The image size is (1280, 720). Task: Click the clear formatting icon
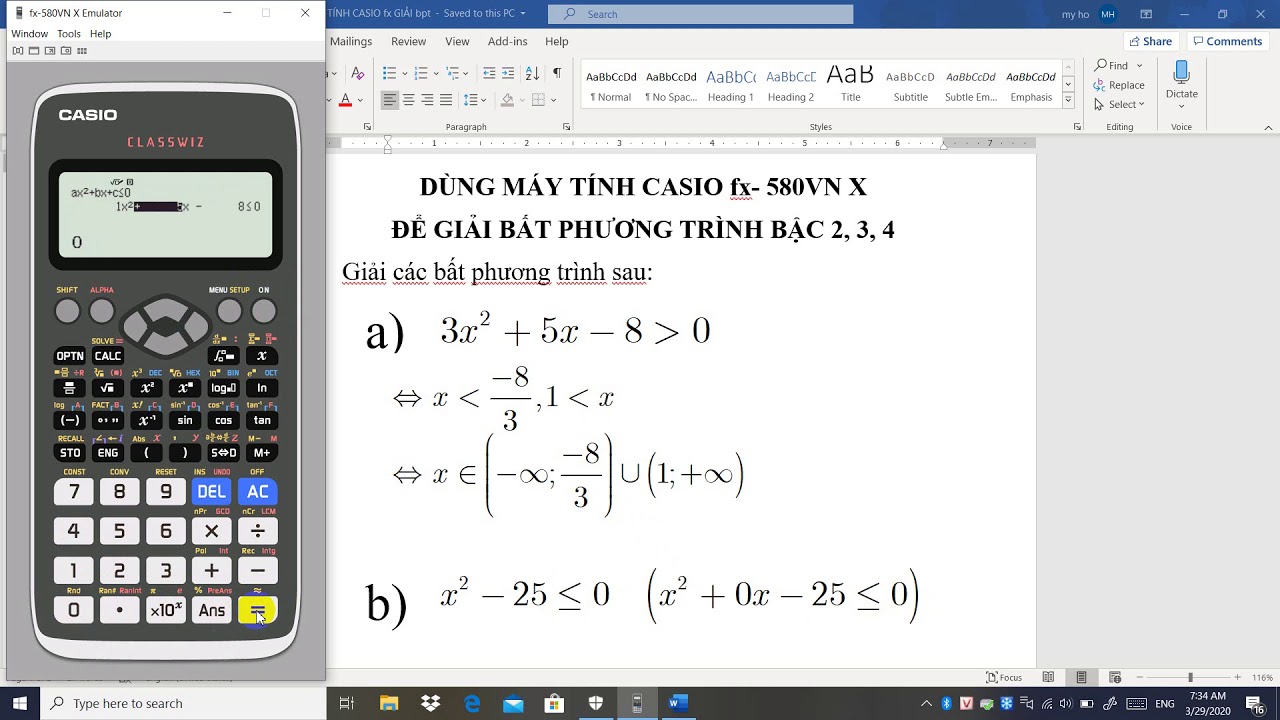357,73
